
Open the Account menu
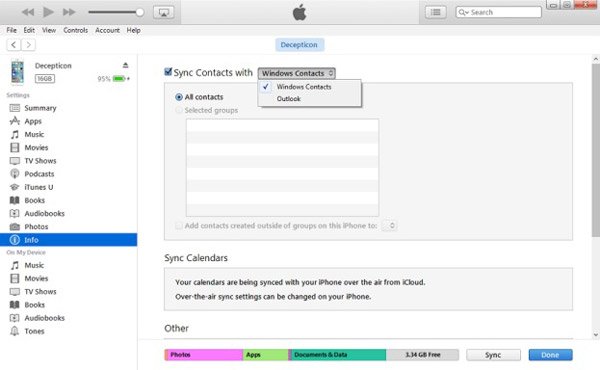point(107,30)
